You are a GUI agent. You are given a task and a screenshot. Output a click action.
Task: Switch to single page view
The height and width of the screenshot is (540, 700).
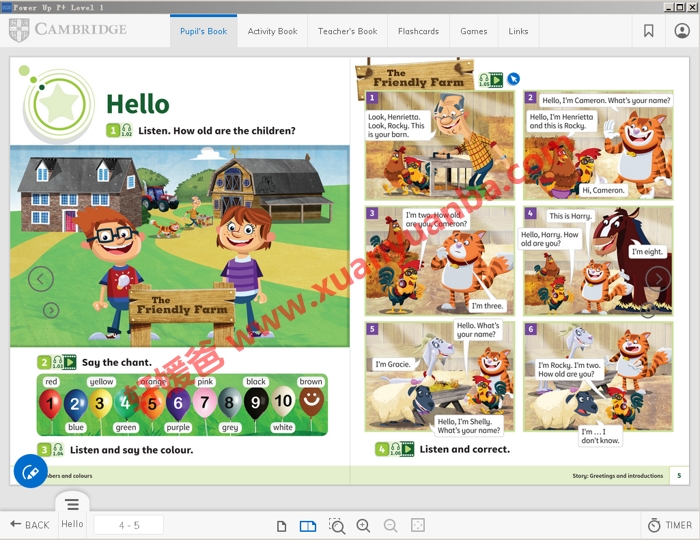coord(282,525)
